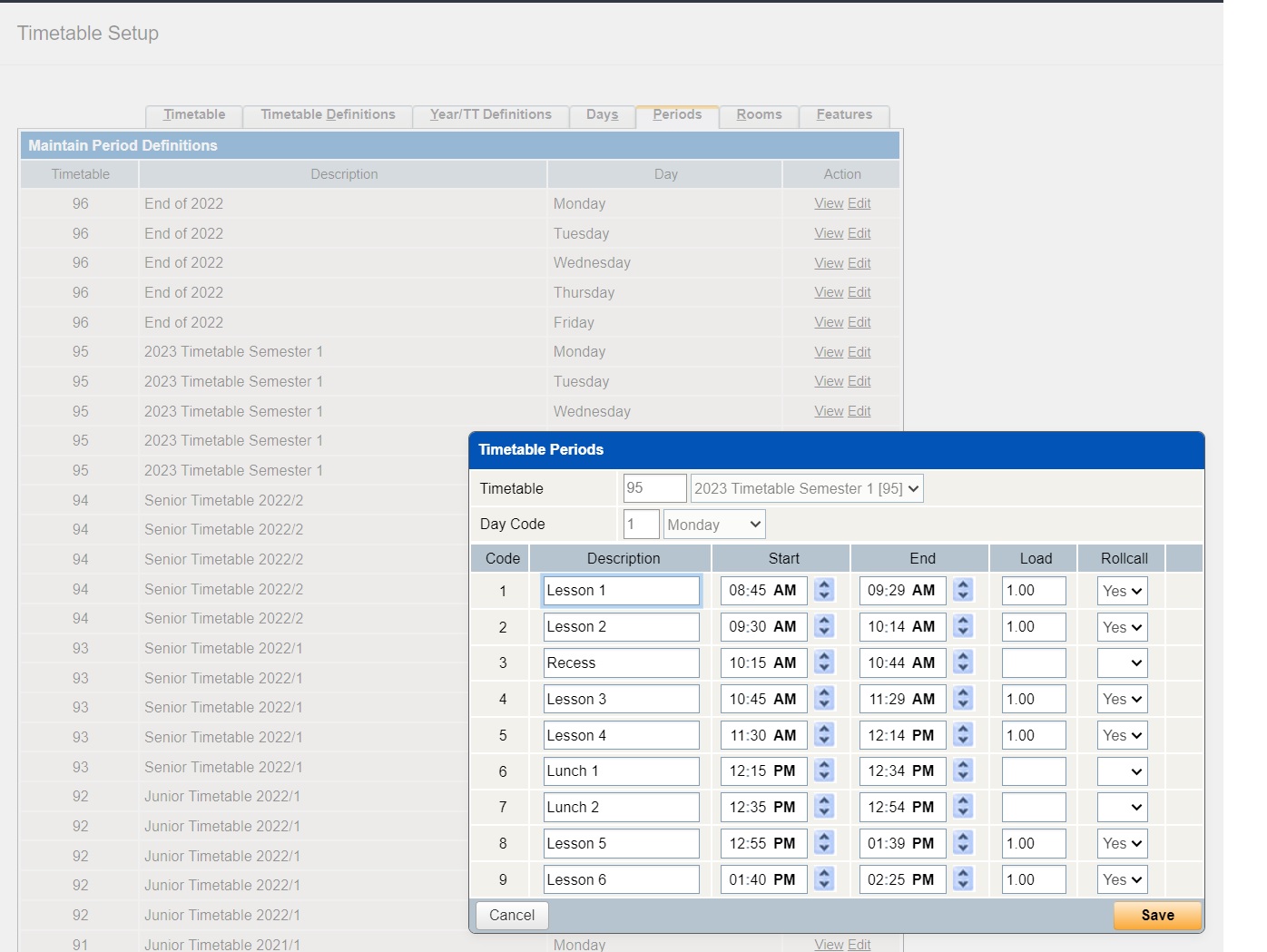Open the Rollcall dropdown for Lesson 3
This screenshot has width=1267, height=952.
(1122, 699)
